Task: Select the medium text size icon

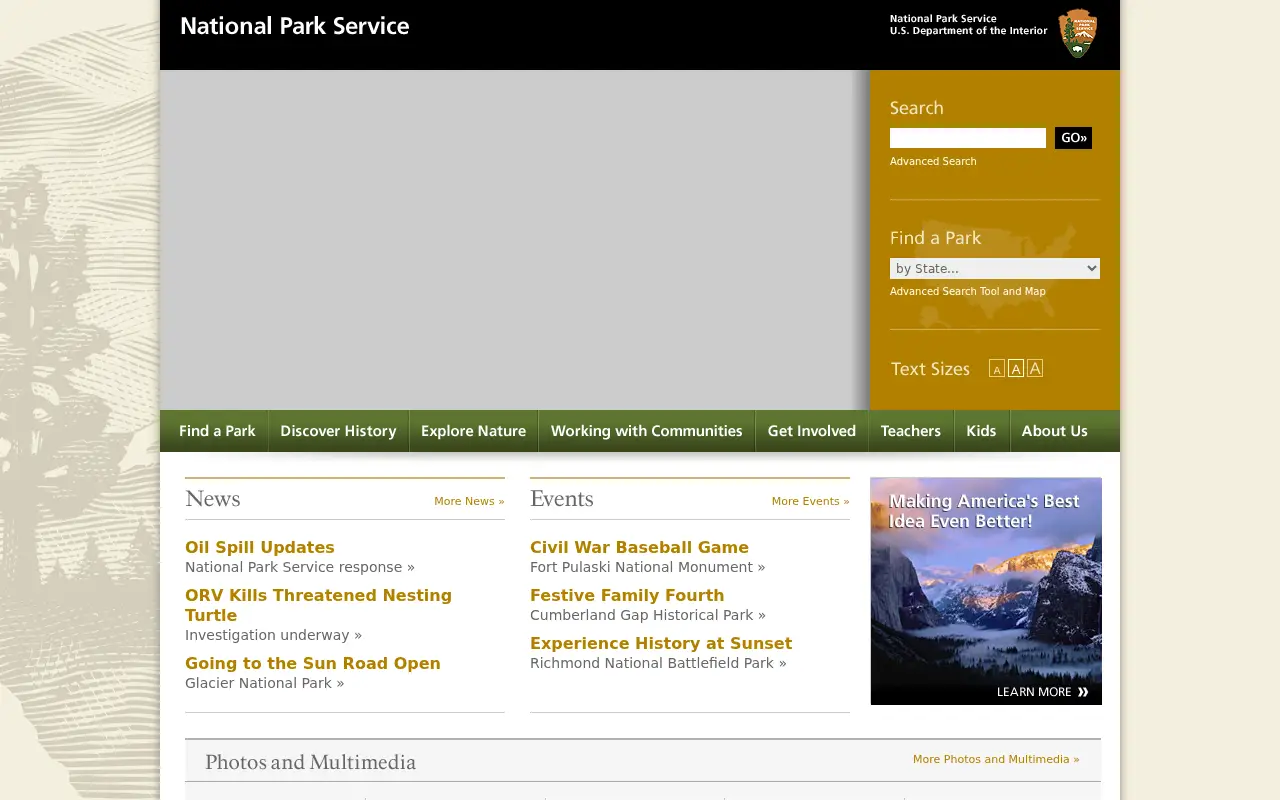Action: tap(1015, 369)
